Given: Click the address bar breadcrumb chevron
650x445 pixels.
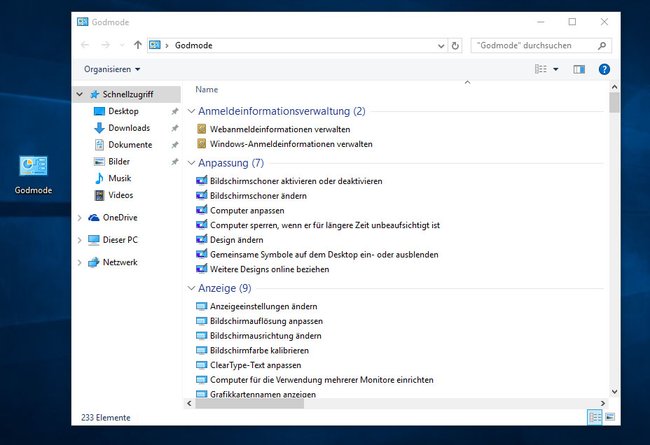Looking at the screenshot, I should (x=167, y=46).
